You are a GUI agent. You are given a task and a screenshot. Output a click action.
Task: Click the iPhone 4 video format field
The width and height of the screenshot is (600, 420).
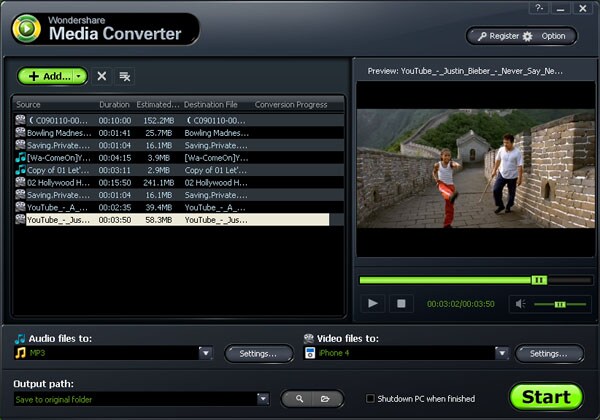[399, 353]
